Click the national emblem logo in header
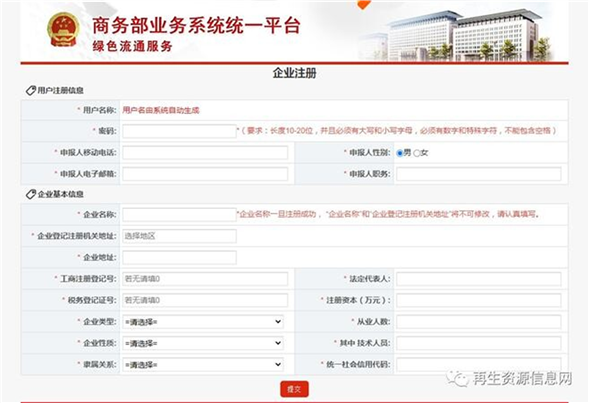The image size is (589, 403). point(63,30)
